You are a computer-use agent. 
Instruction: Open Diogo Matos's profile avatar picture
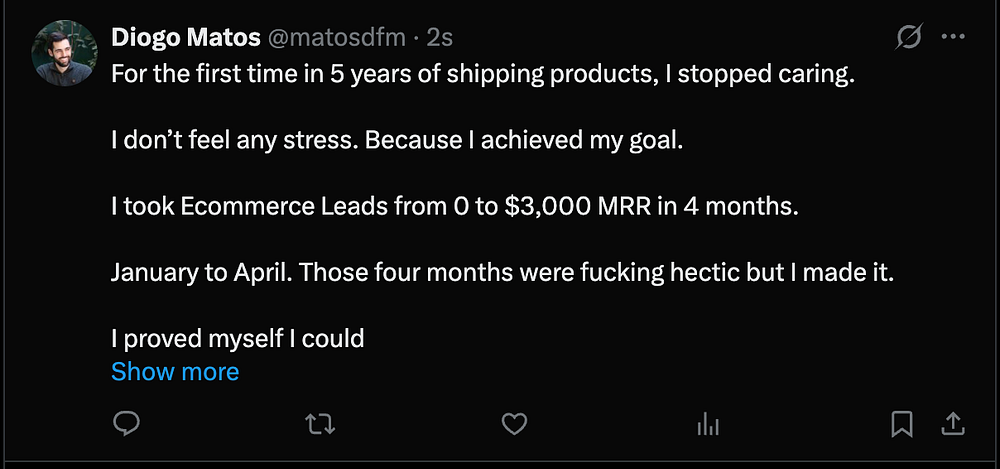[65, 54]
